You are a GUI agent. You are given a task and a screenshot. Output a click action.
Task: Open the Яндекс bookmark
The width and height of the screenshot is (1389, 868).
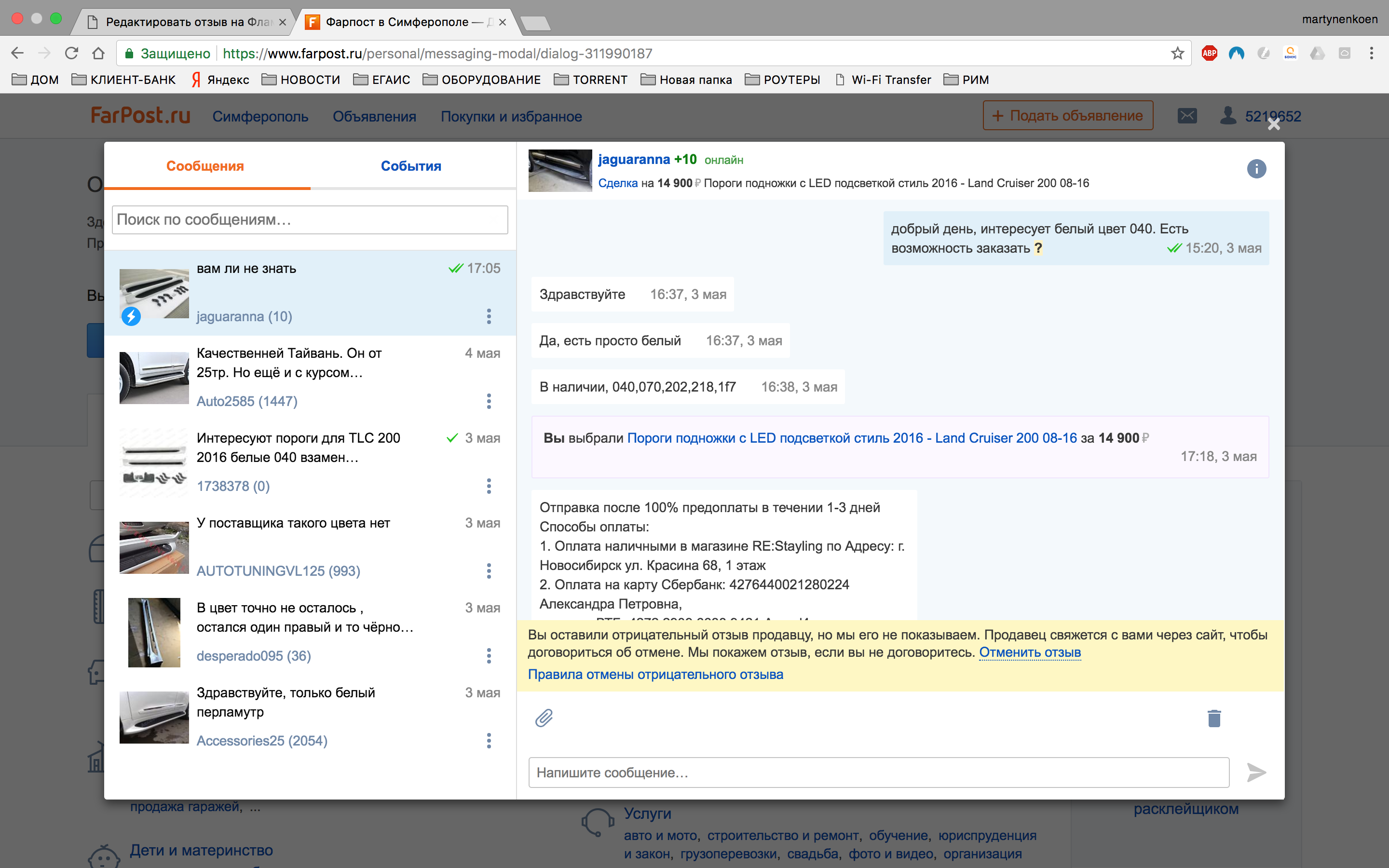click(x=220, y=80)
